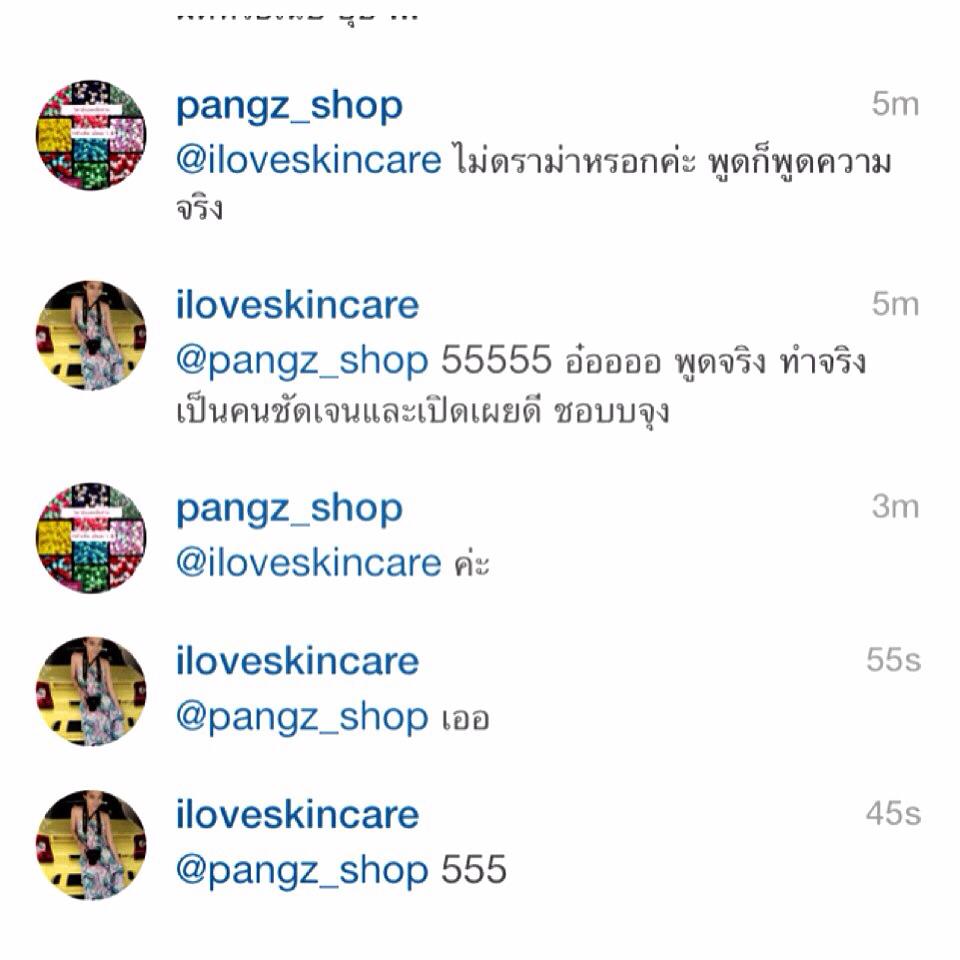Tap pangz_shop username on the 3m comment

pos(290,509)
